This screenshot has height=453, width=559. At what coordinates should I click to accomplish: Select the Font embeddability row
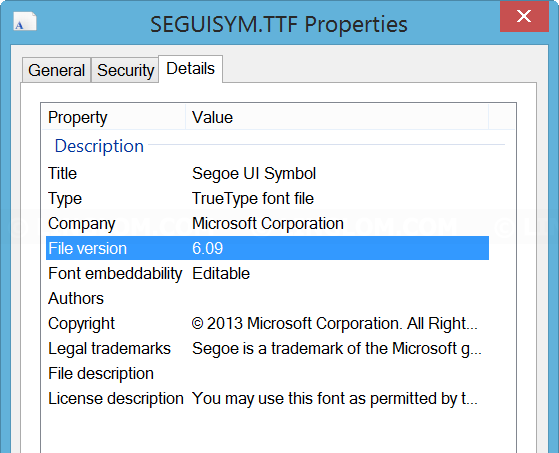click(x=267, y=273)
